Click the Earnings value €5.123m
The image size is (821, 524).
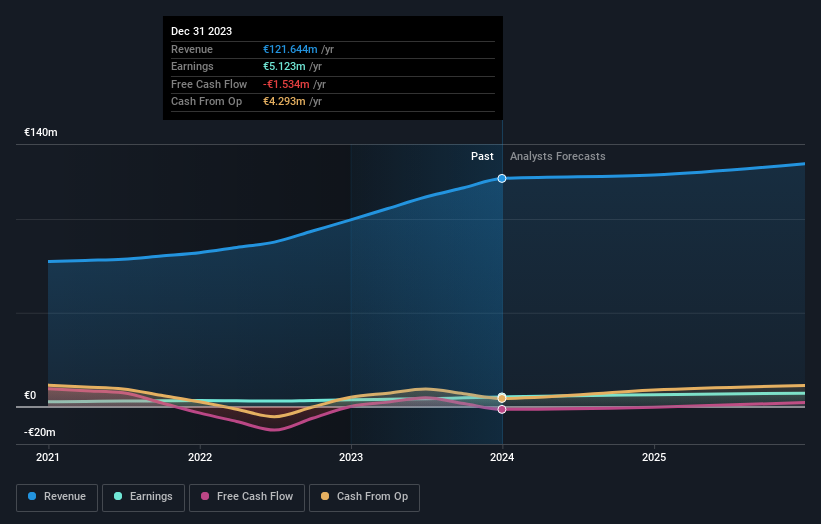point(284,66)
